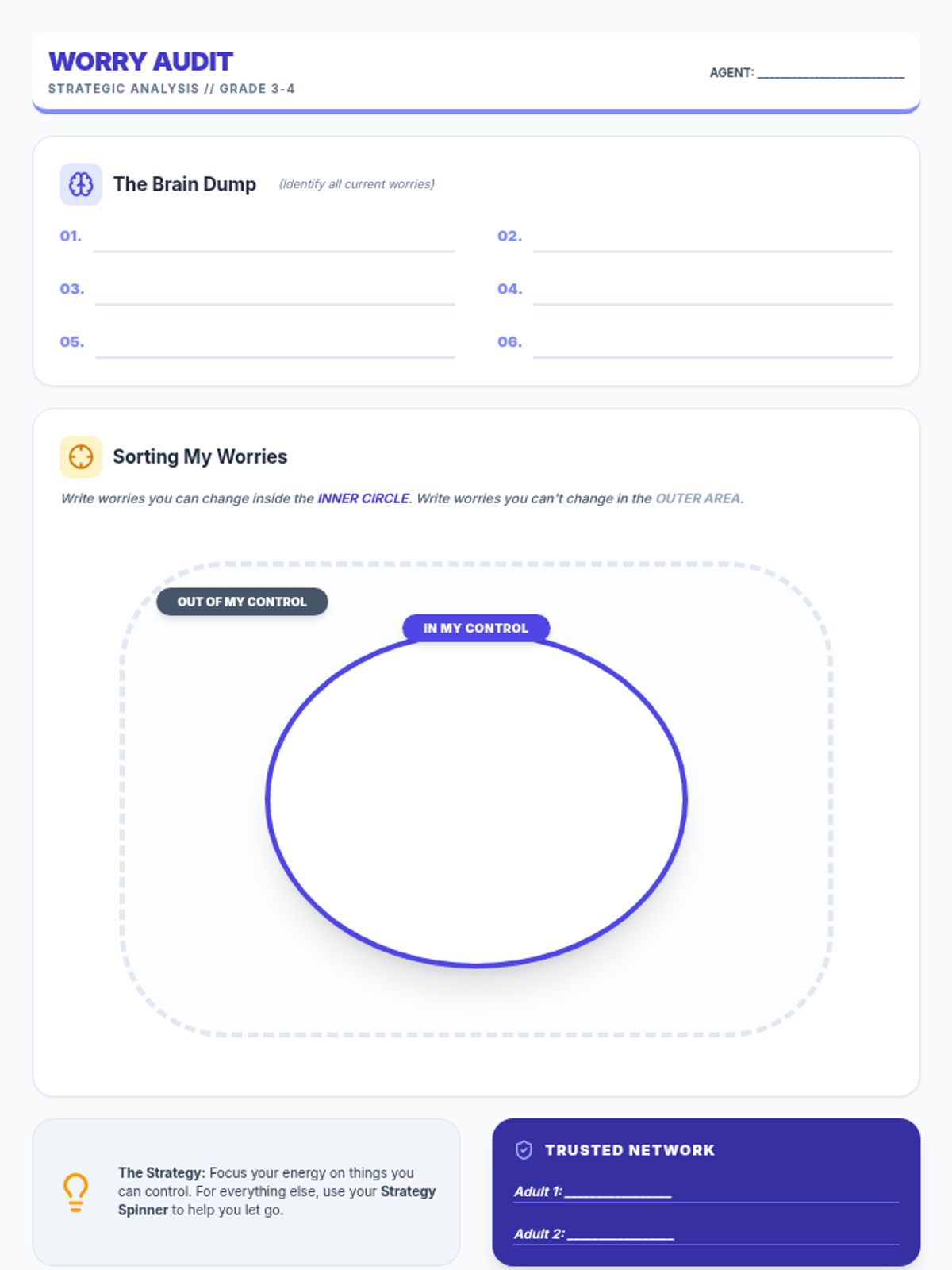
Task: Click the IN MY CONTROL label
Action: tap(476, 628)
